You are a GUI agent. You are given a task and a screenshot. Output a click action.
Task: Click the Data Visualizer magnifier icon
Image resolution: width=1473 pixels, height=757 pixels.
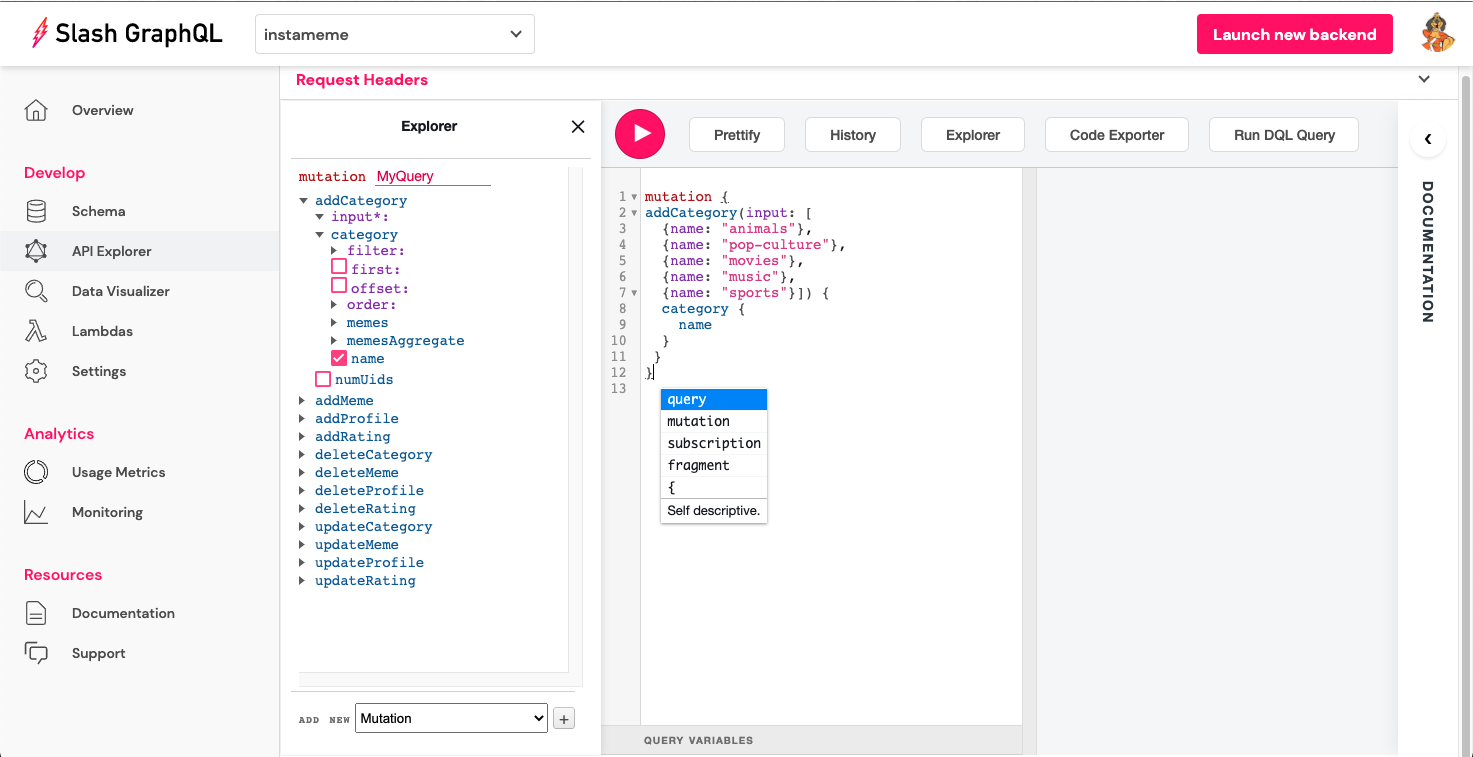[36, 291]
